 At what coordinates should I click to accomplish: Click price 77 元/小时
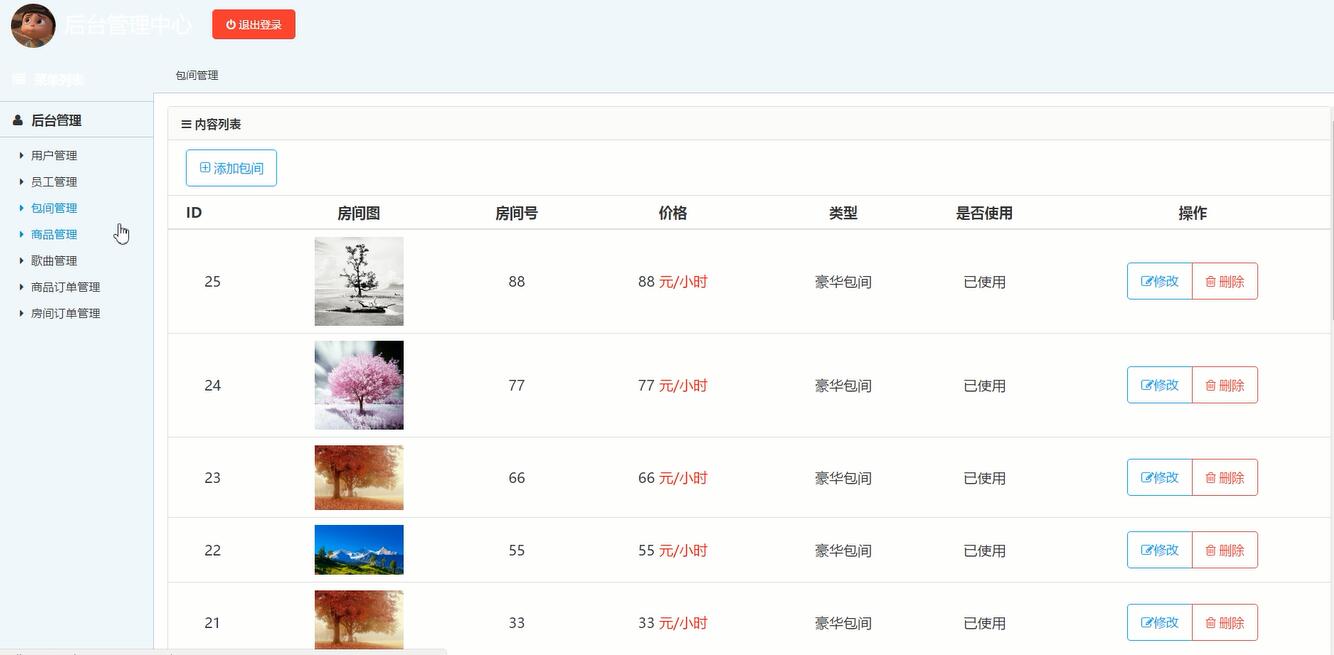tap(673, 386)
